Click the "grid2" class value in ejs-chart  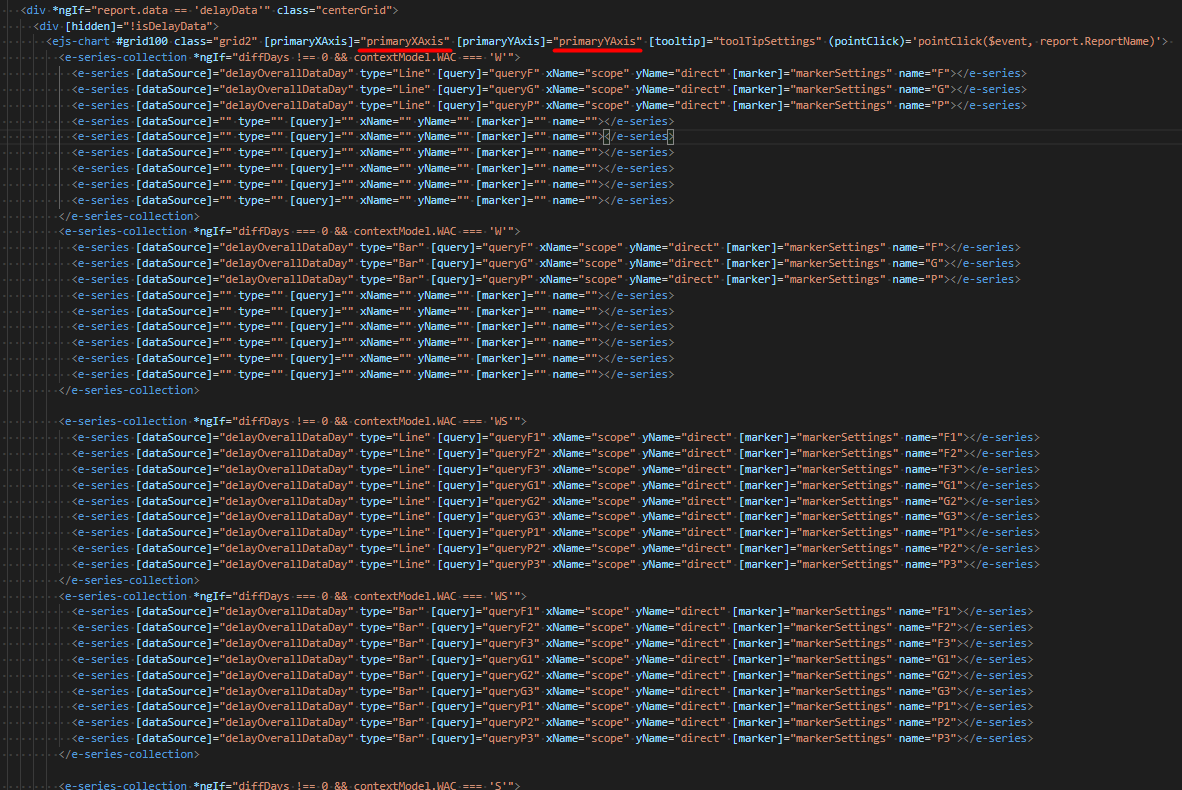point(234,41)
